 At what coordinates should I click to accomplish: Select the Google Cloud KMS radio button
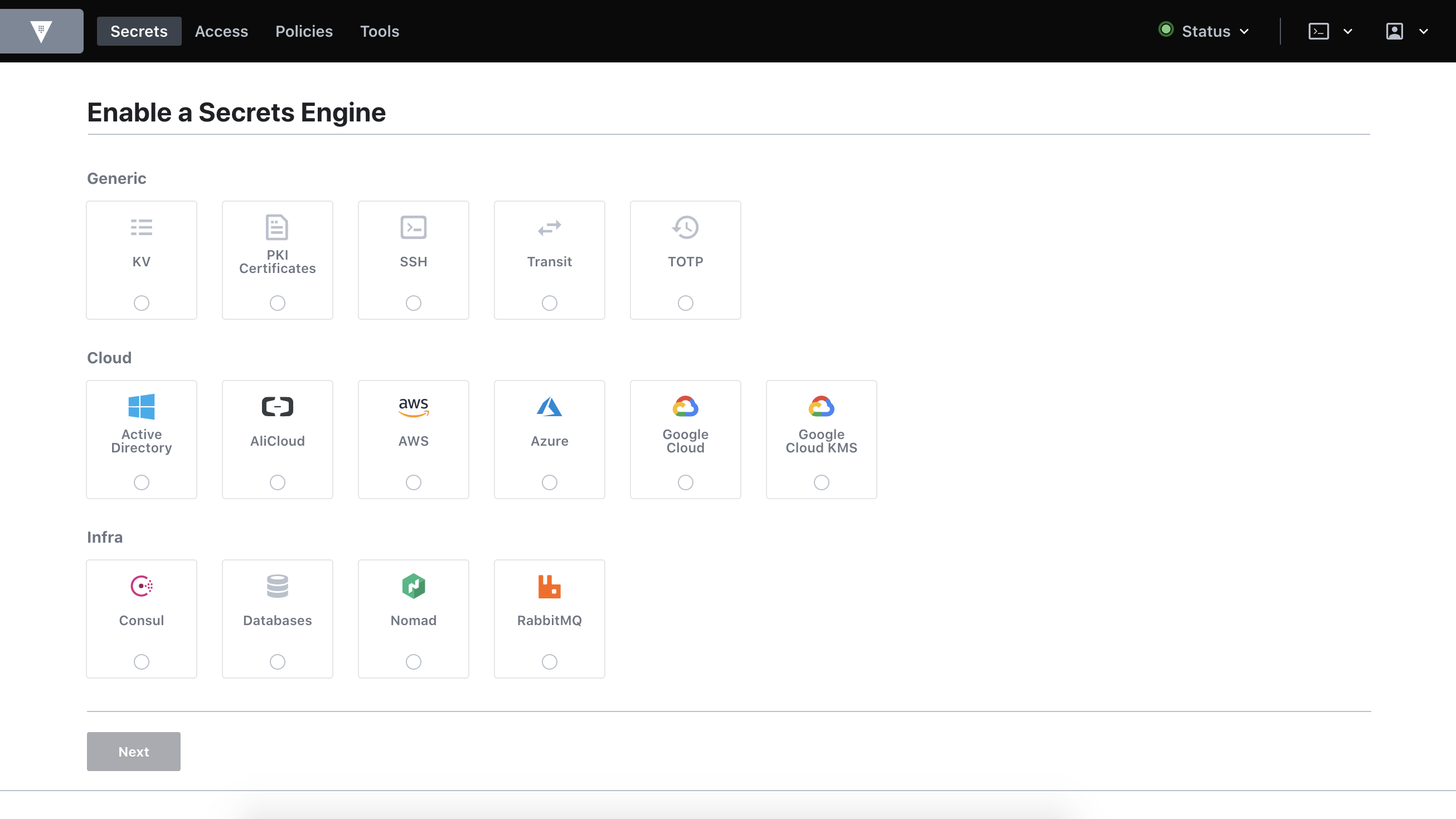coord(821,482)
